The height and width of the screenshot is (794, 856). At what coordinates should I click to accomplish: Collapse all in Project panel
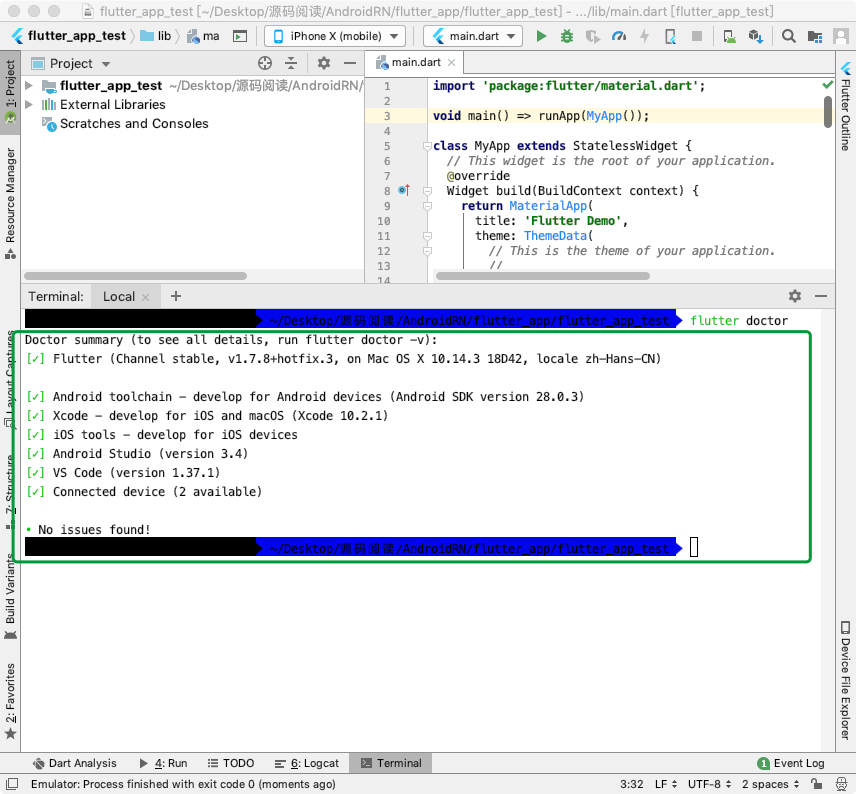click(x=291, y=63)
